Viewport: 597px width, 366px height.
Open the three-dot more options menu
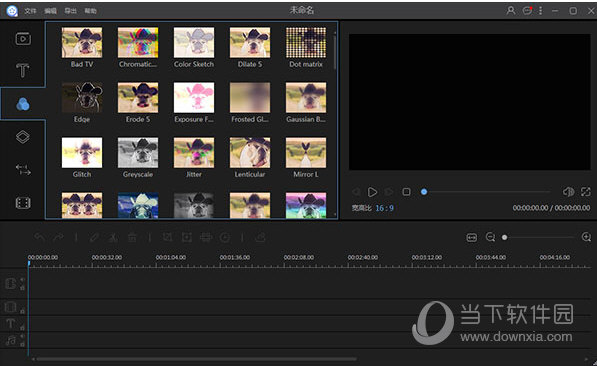click(x=540, y=11)
